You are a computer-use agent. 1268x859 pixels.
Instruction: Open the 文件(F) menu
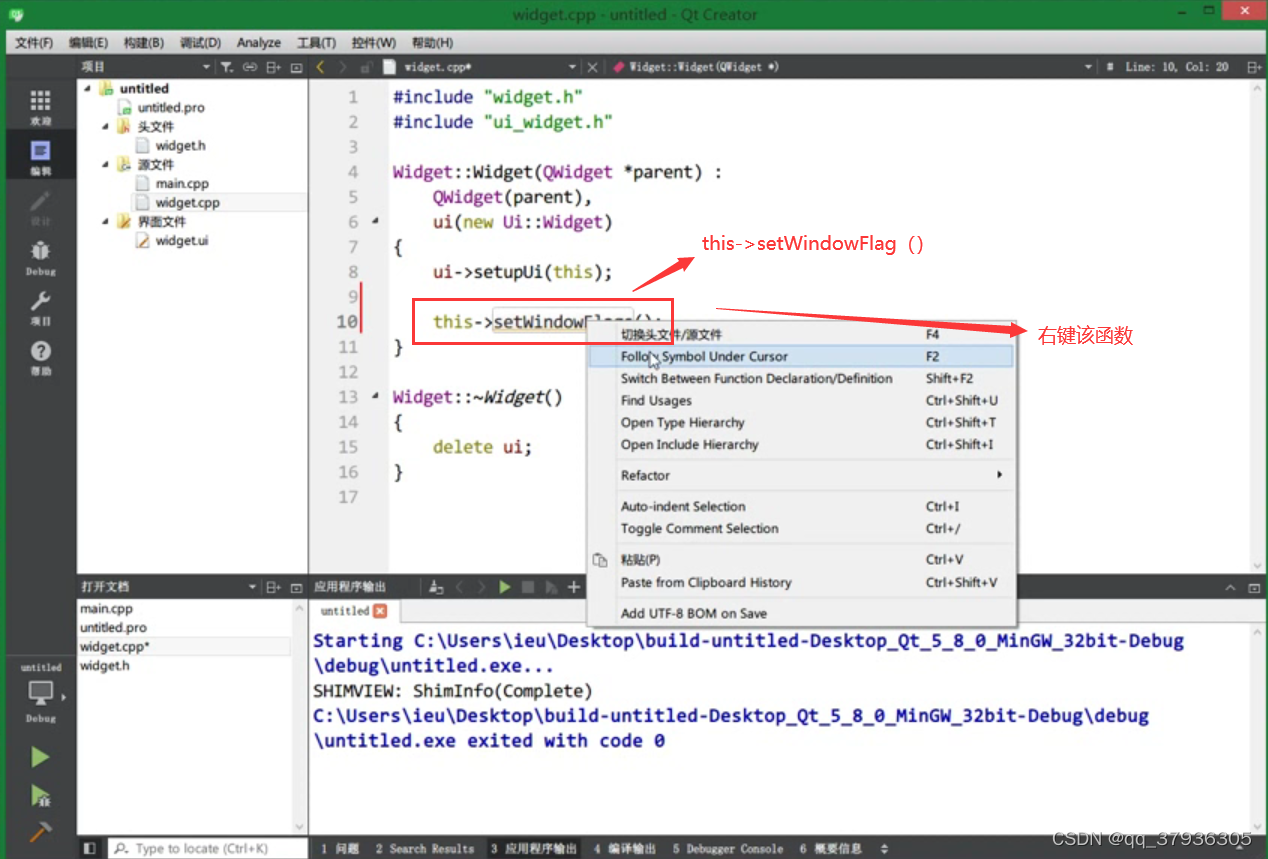click(x=34, y=43)
